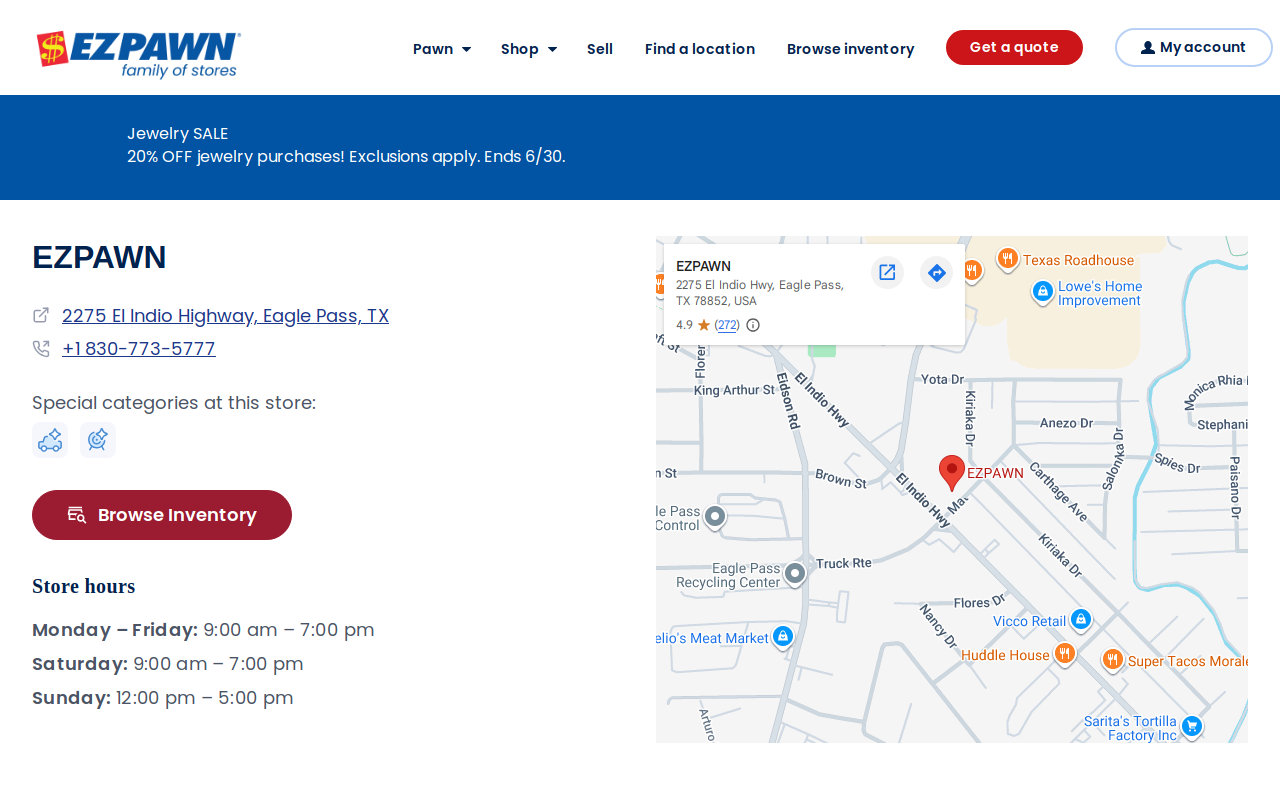This screenshot has height=800, width=1280.
Task: Click the Sunday hours line
Action: (163, 698)
